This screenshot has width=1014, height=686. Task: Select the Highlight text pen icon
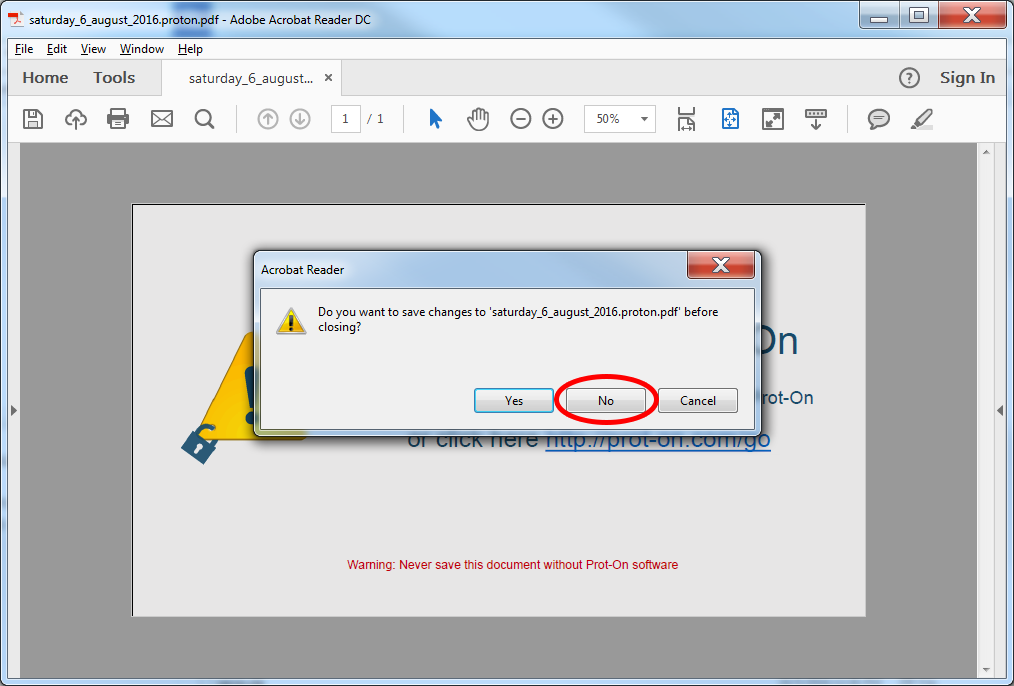tap(922, 119)
